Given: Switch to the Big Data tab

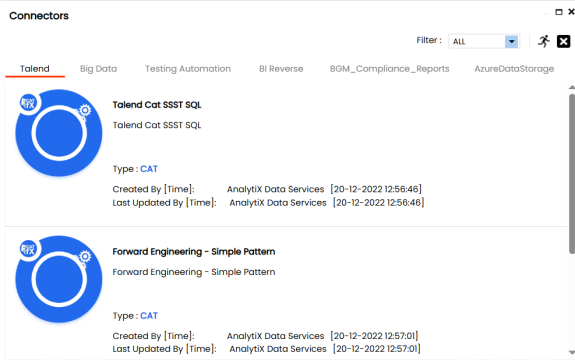Looking at the screenshot, I should coord(98,69).
